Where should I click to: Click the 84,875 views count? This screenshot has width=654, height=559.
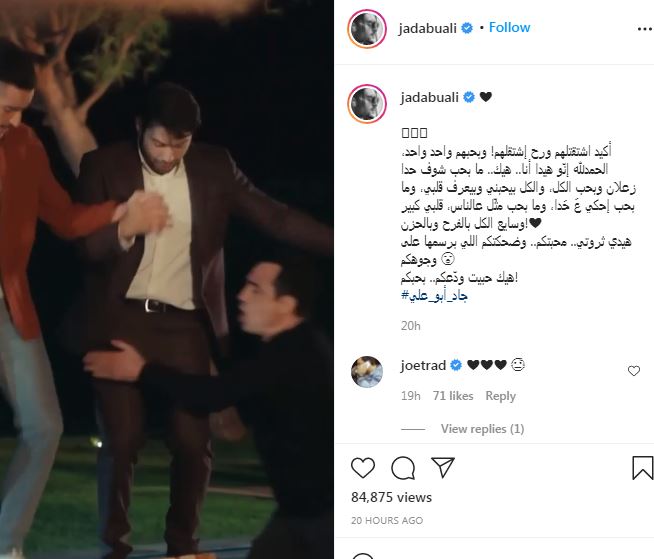click(x=391, y=497)
